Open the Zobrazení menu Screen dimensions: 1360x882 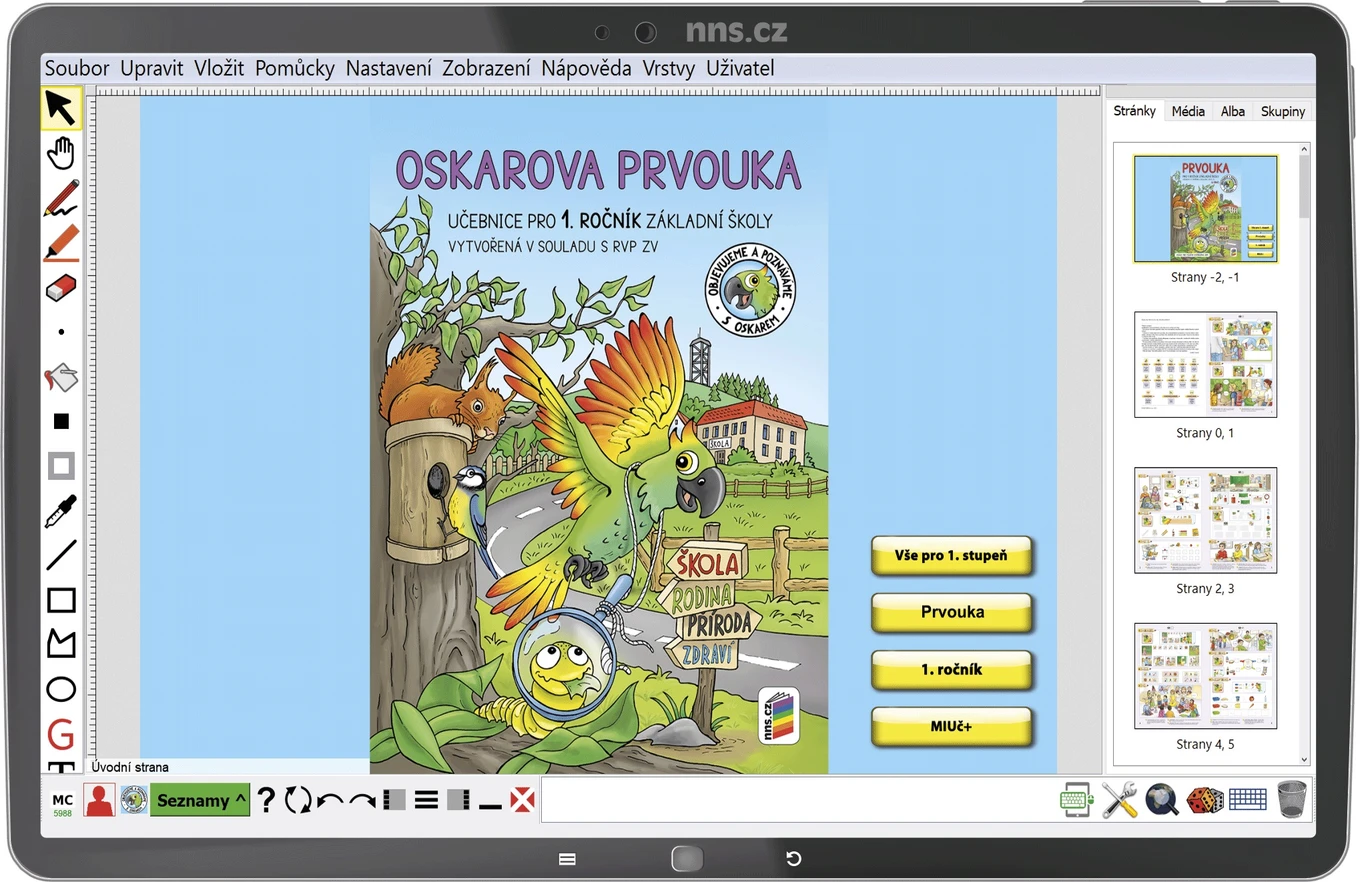click(486, 68)
